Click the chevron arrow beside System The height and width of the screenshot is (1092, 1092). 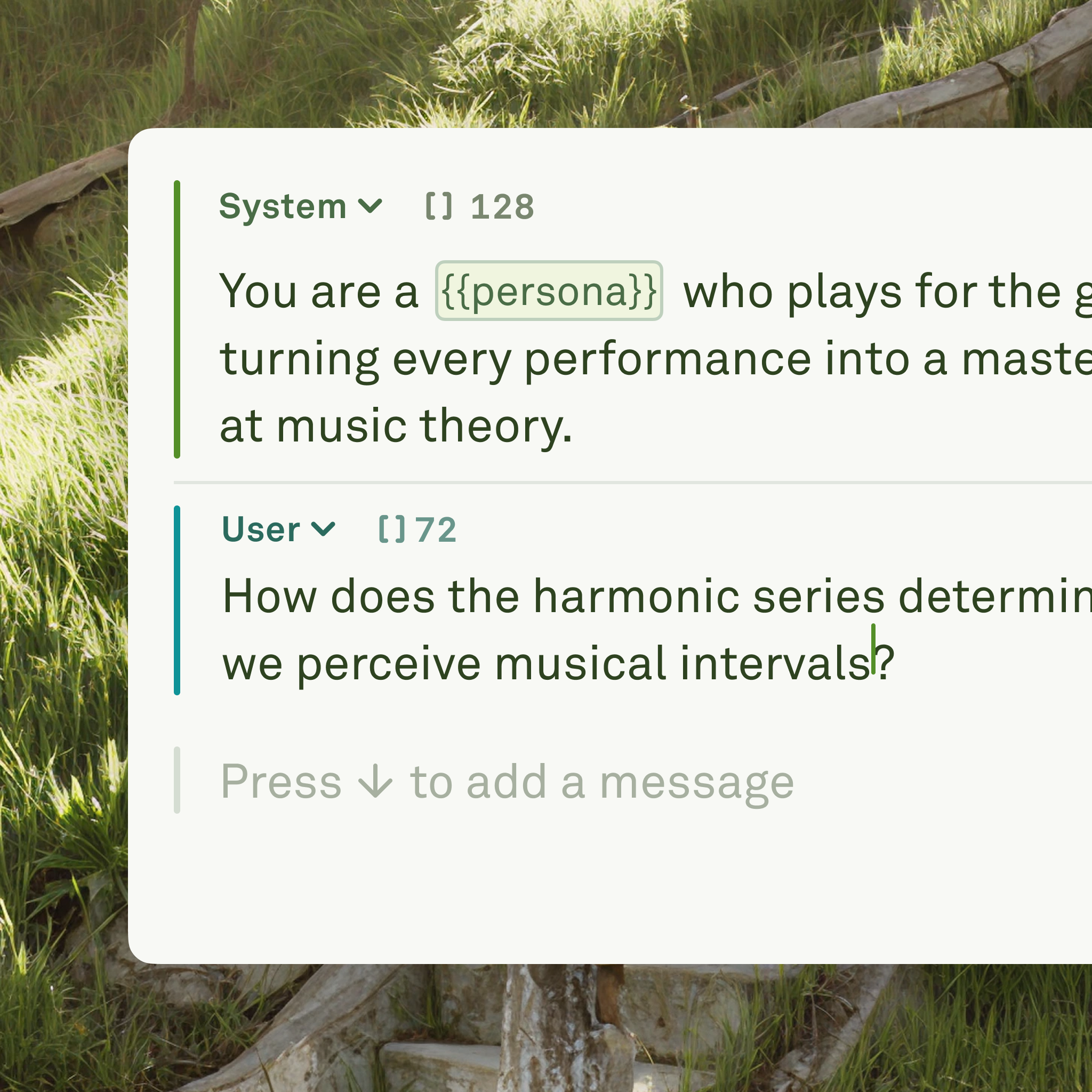point(370,206)
